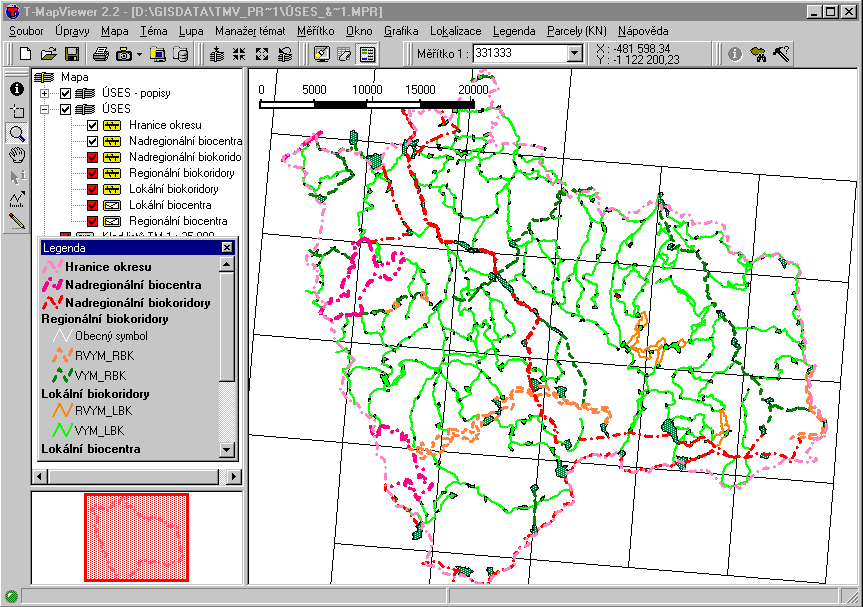
Task: Click the folder-with-database toolbar icon
Action: (x=181, y=54)
